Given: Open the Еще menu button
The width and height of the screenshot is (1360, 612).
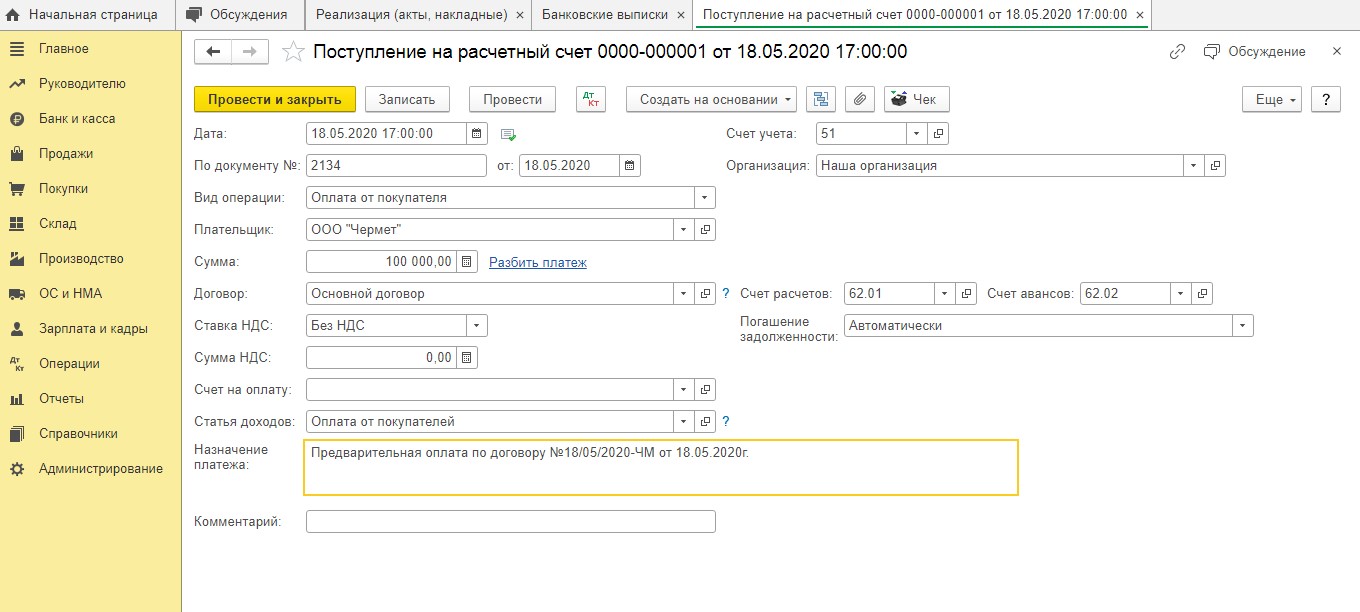Looking at the screenshot, I should pyautogui.click(x=1272, y=99).
